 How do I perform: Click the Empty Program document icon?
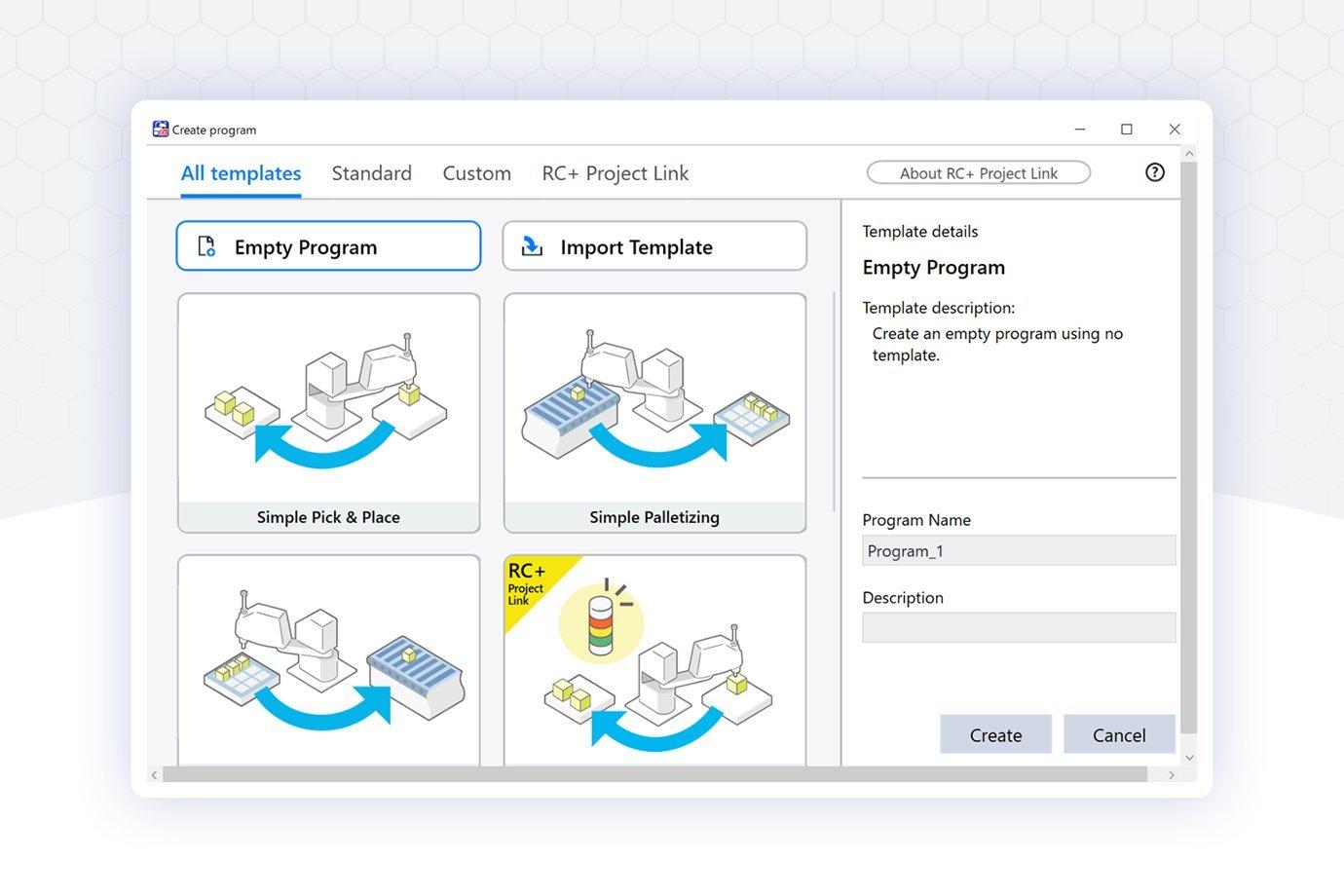pyautogui.click(x=206, y=246)
